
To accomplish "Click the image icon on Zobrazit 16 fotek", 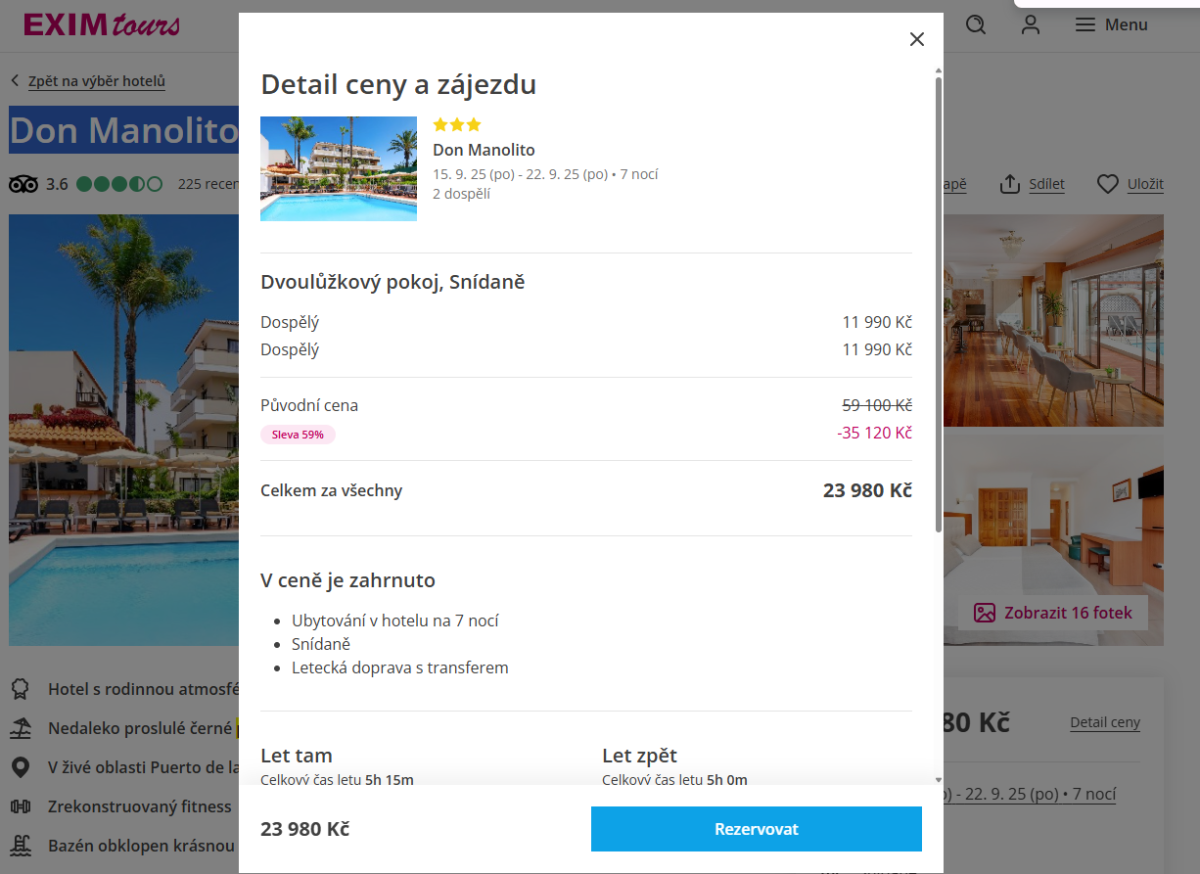I will coord(985,613).
